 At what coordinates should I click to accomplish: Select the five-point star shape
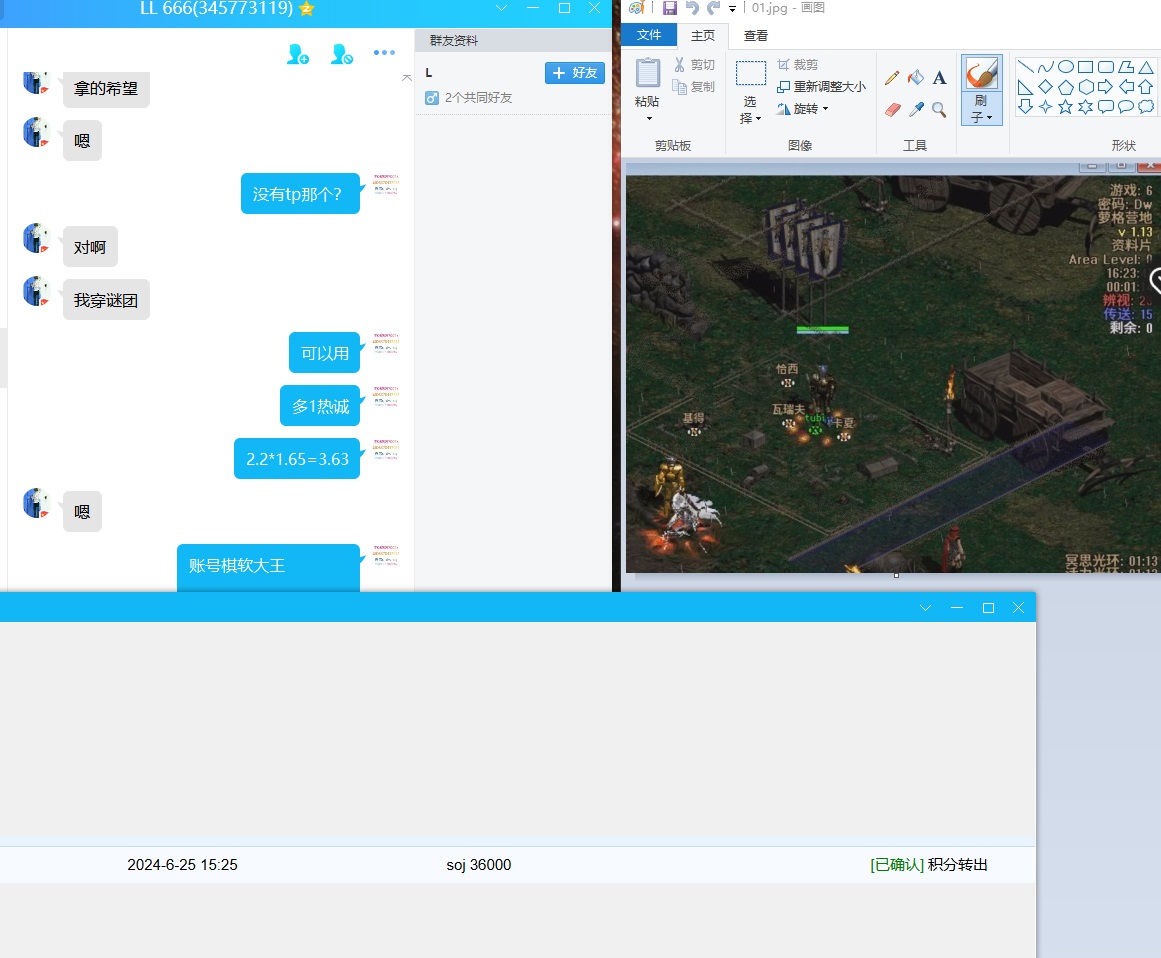(x=1065, y=107)
